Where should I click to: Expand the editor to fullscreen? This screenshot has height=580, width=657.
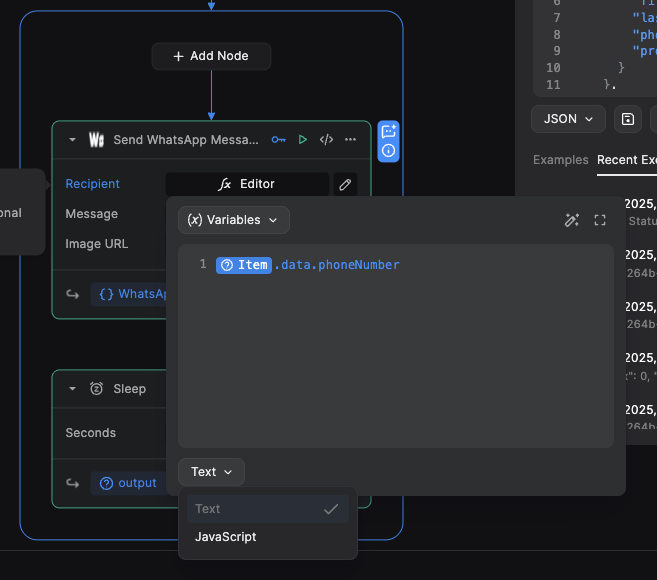click(x=600, y=220)
